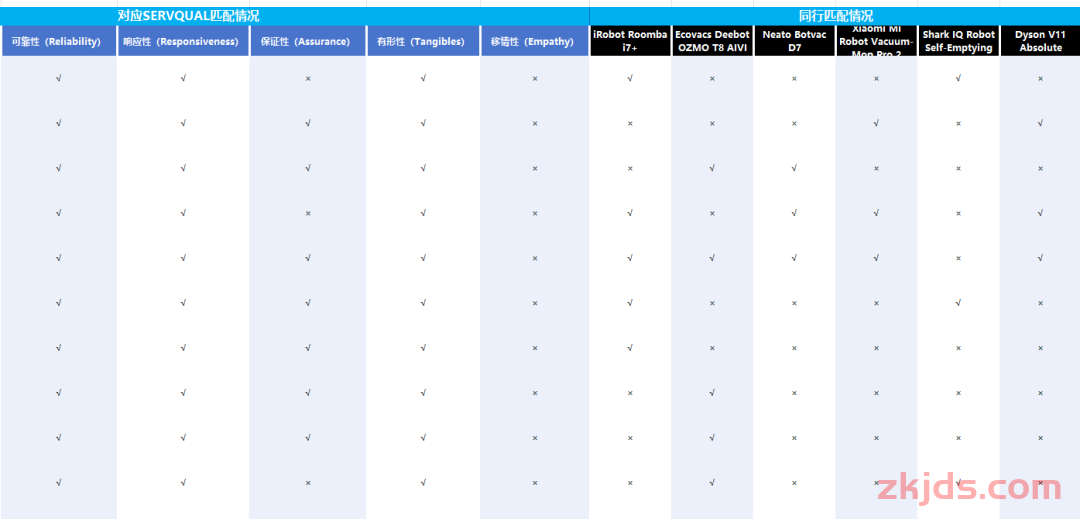Select first-row cross under Assurance column
1080x519 pixels.
[x=308, y=78]
